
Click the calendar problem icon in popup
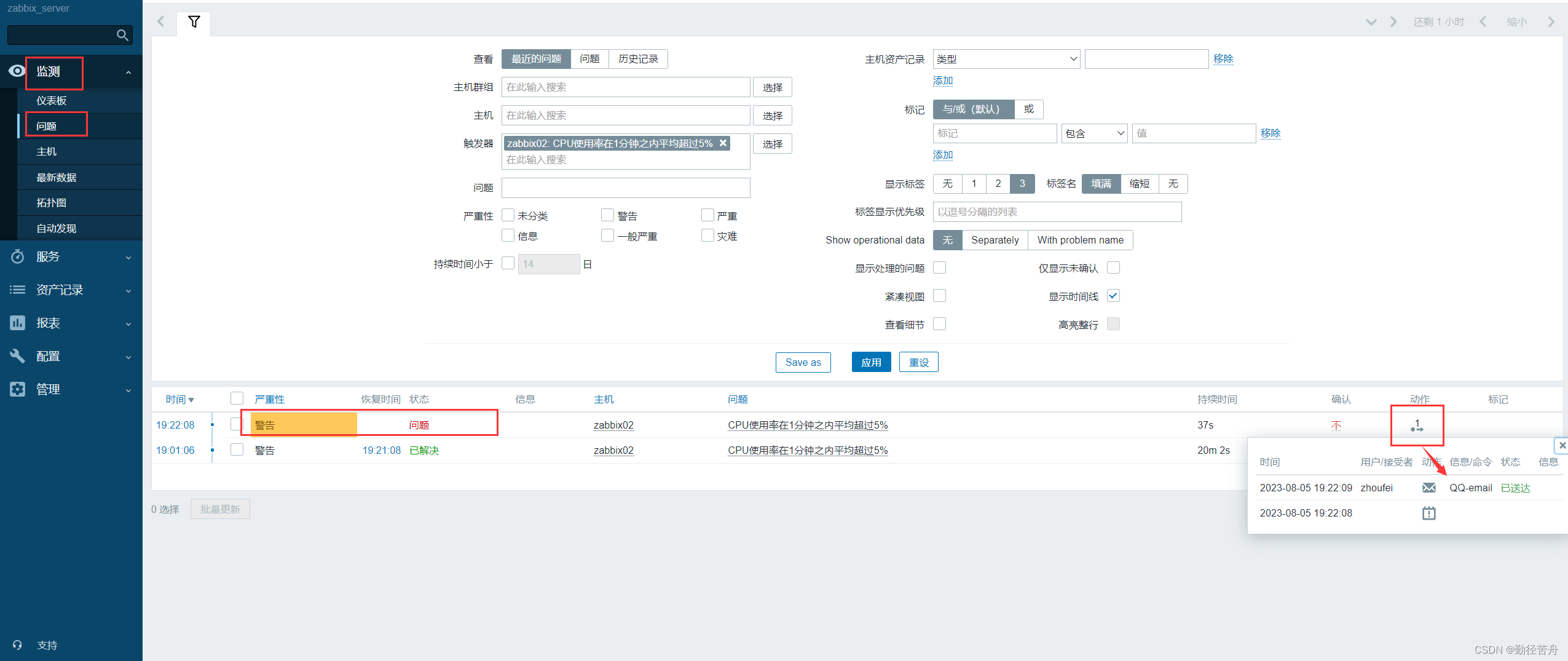[x=1429, y=513]
